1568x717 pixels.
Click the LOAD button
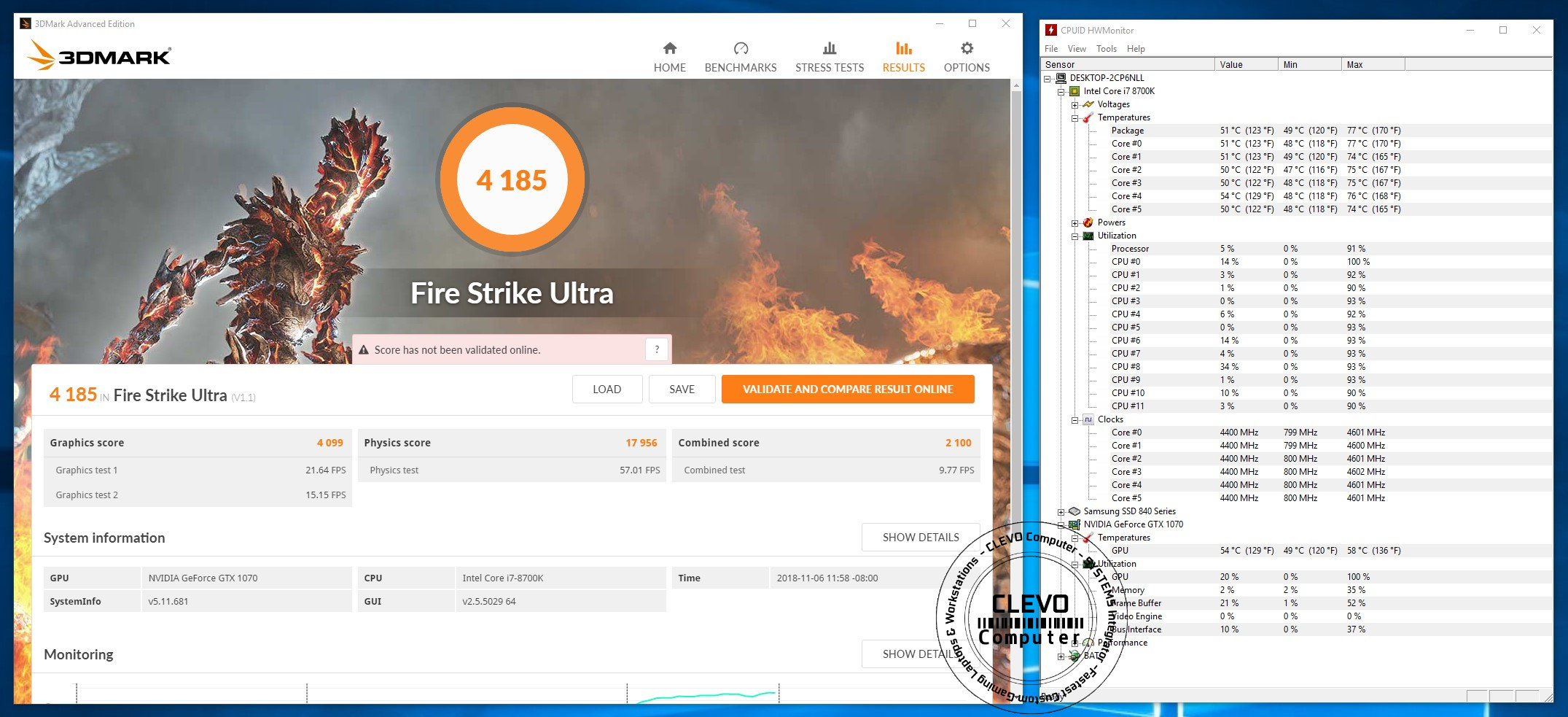607,389
